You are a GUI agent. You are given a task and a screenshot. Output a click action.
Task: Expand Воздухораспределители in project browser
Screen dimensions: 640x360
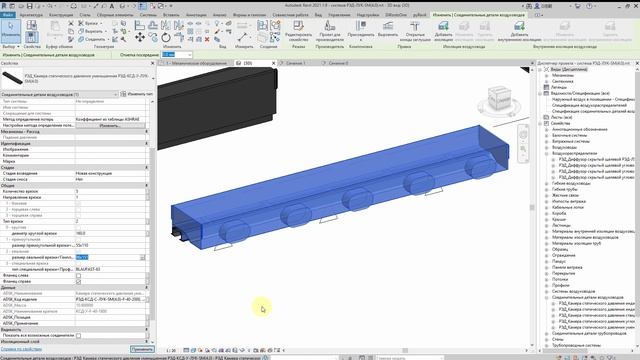547,153
